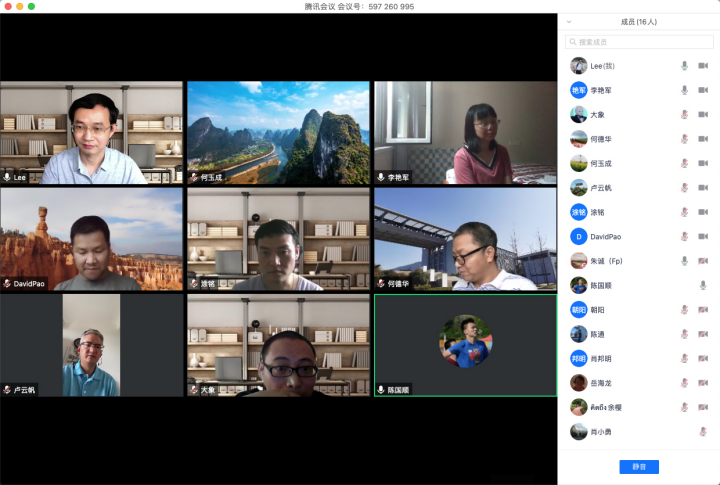This screenshot has width=720, height=485.
Task: Click the camera icon beside DavidPao
Action: [703, 237]
